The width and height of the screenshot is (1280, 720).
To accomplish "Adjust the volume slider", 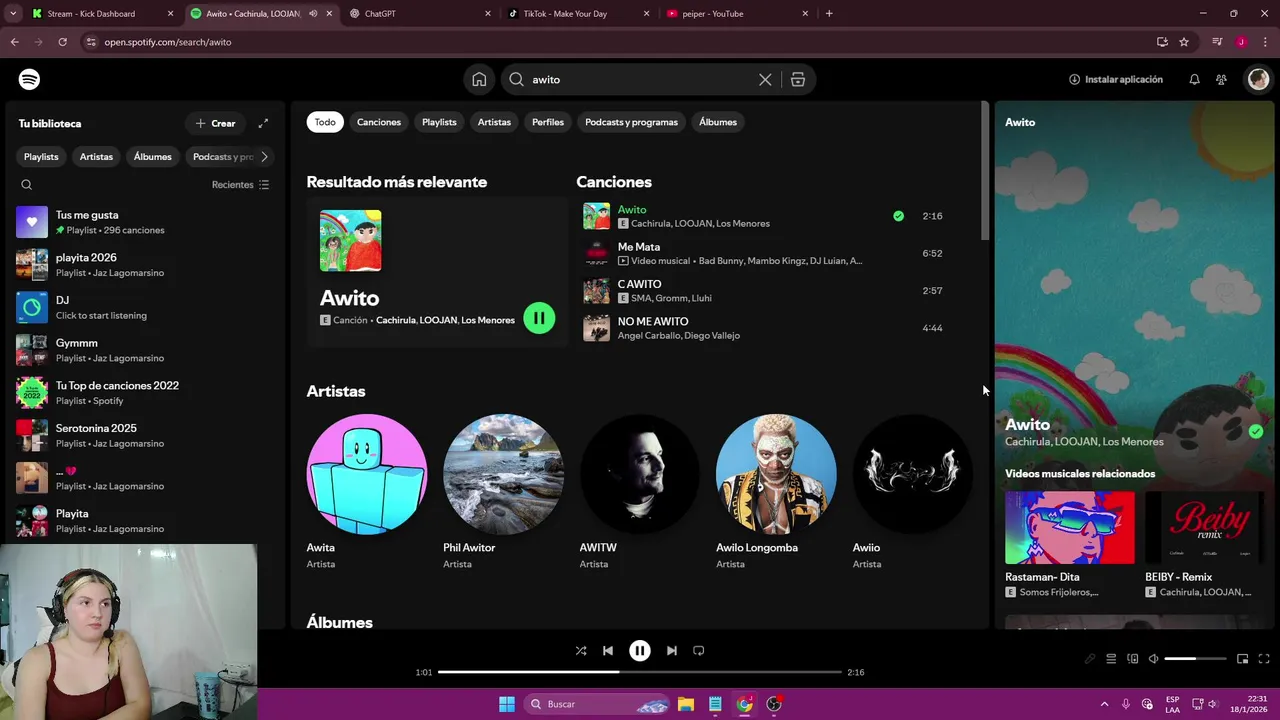I will click(x=1195, y=659).
